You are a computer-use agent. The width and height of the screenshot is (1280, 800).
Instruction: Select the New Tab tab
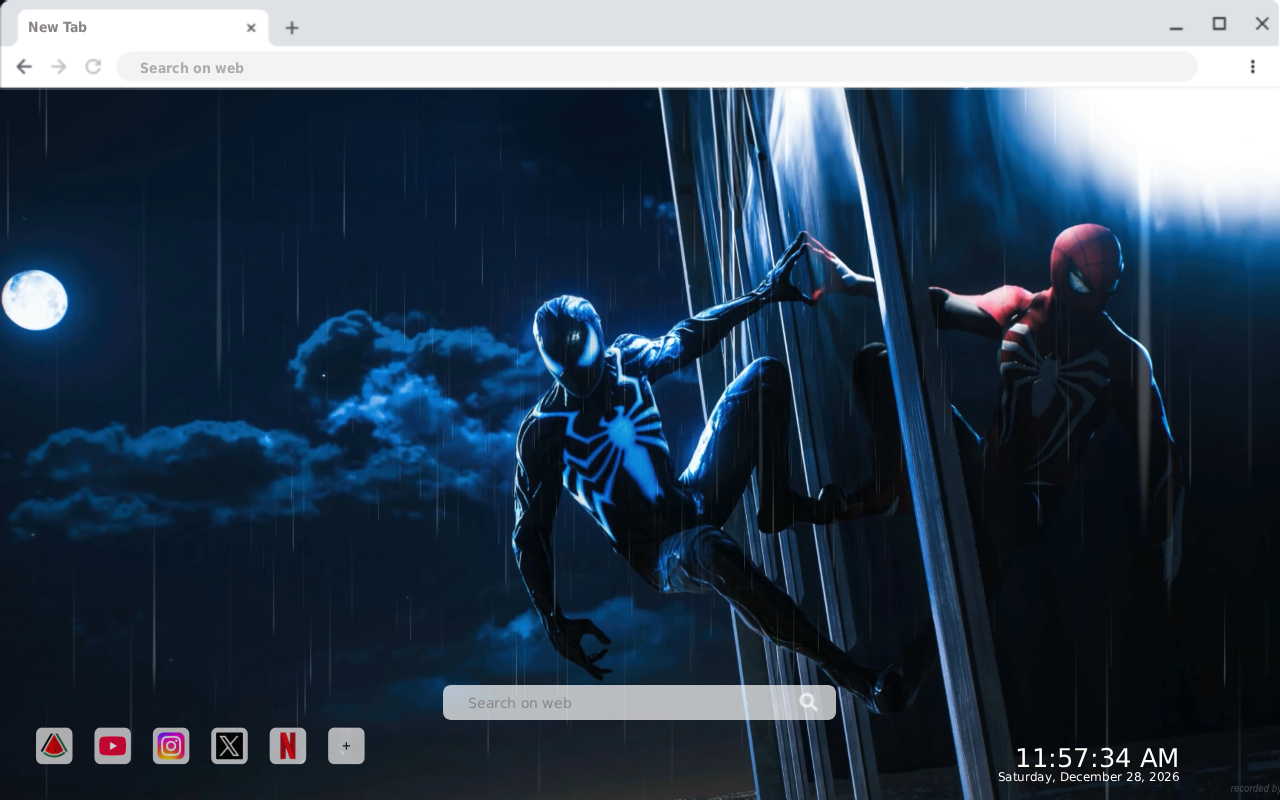pos(143,28)
